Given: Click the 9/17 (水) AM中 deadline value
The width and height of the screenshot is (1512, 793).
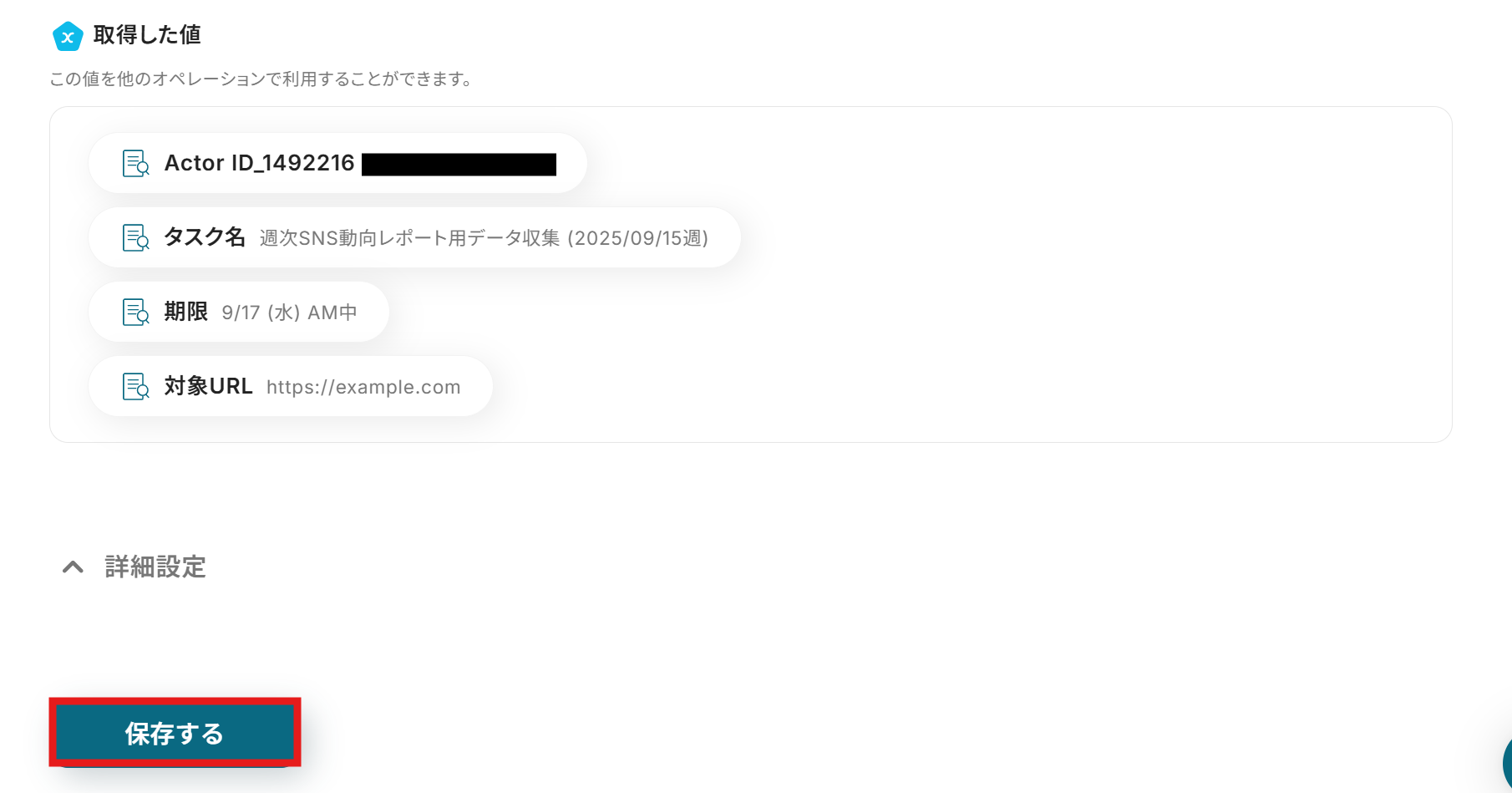Looking at the screenshot, I should [x=289, y=313].
